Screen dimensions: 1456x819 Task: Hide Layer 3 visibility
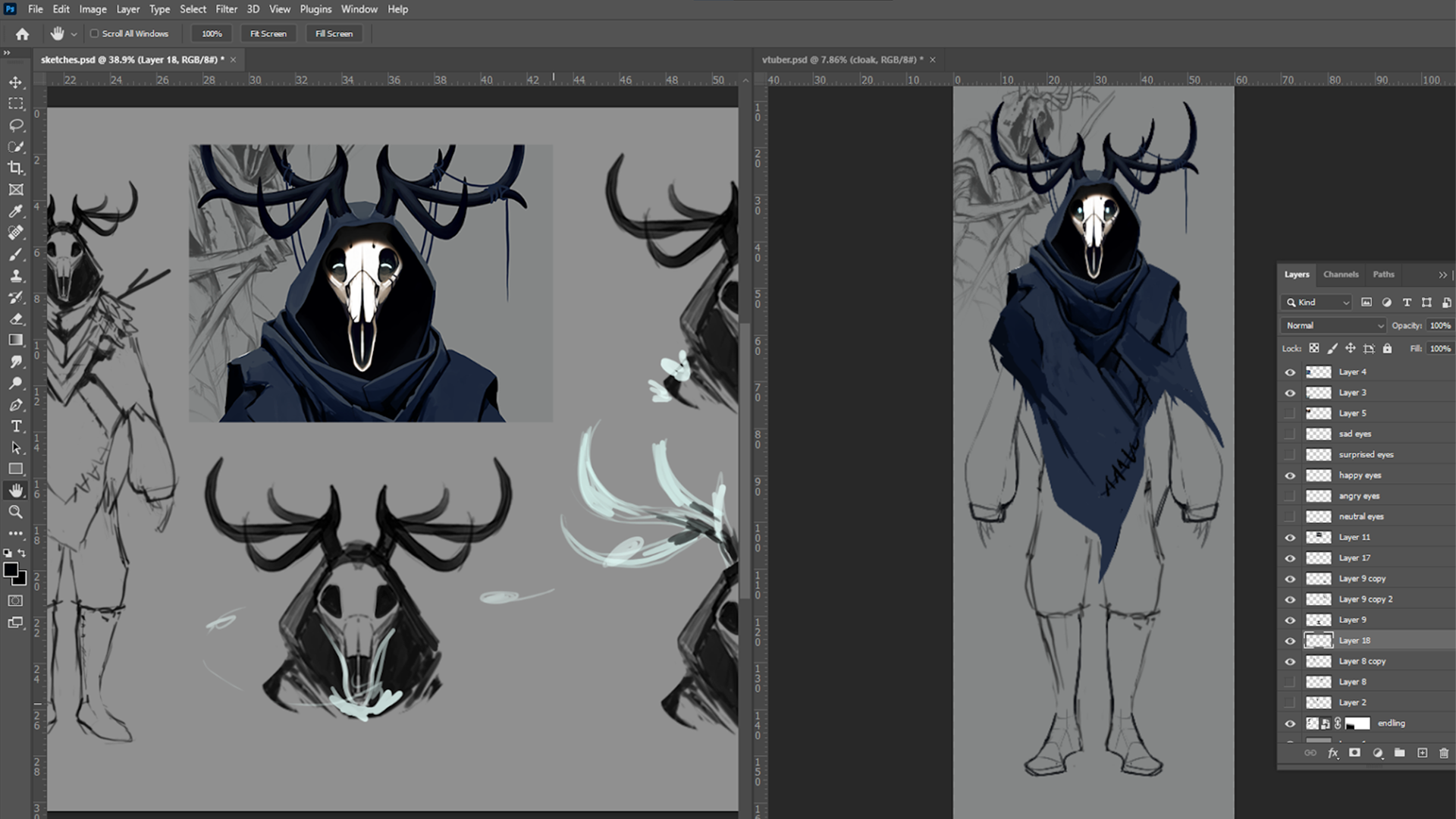1290,393
